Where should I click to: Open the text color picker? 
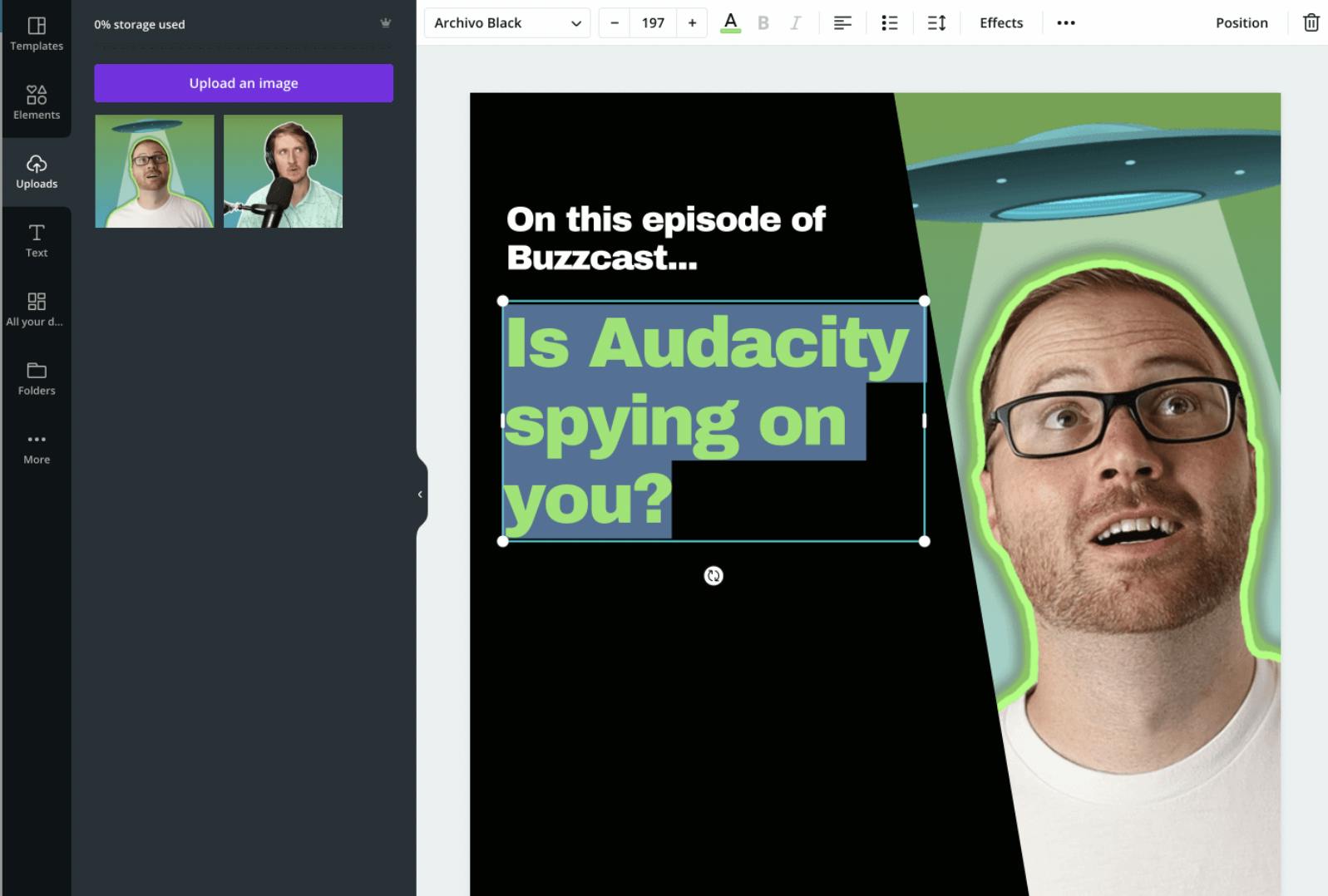pos(730,23)
